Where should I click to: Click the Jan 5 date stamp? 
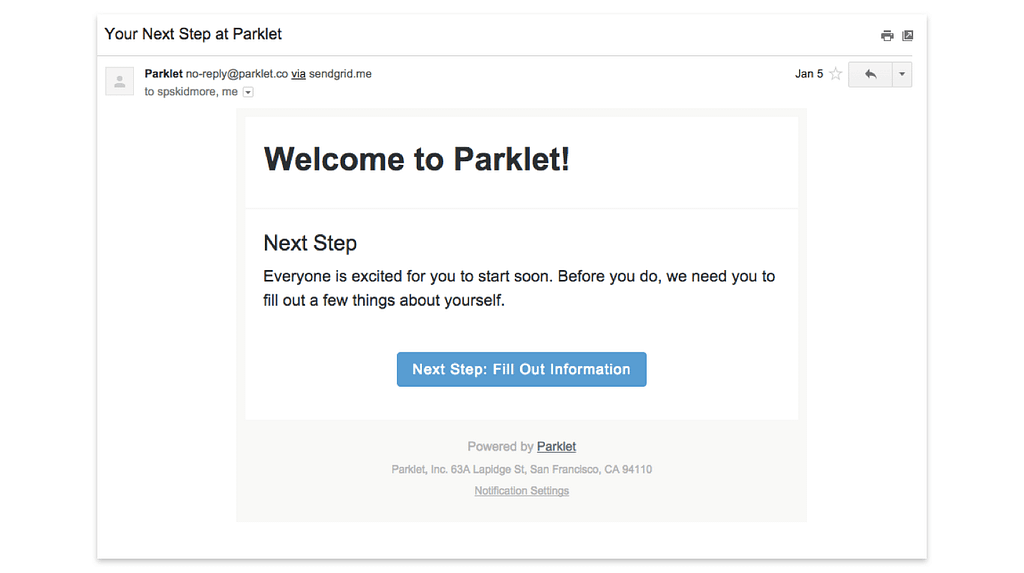[x=809, y=74]
